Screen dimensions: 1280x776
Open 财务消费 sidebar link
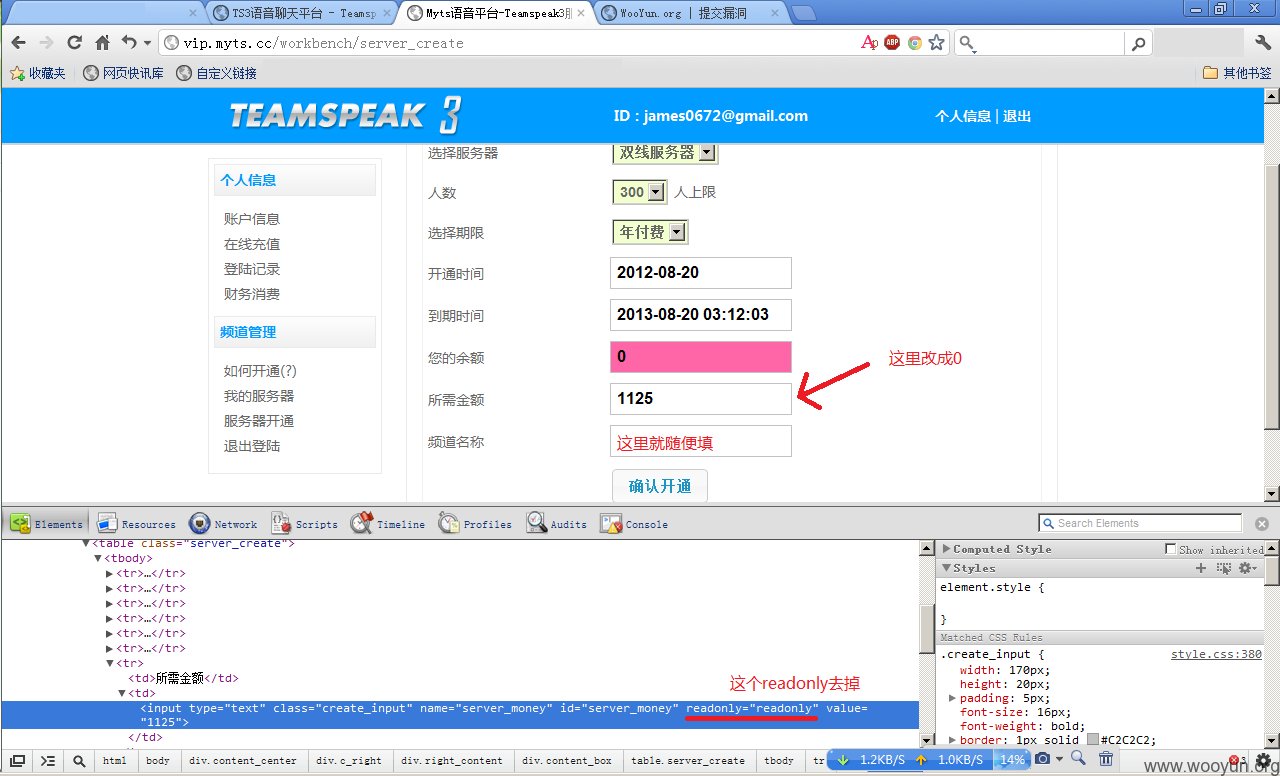coord(252,294)
